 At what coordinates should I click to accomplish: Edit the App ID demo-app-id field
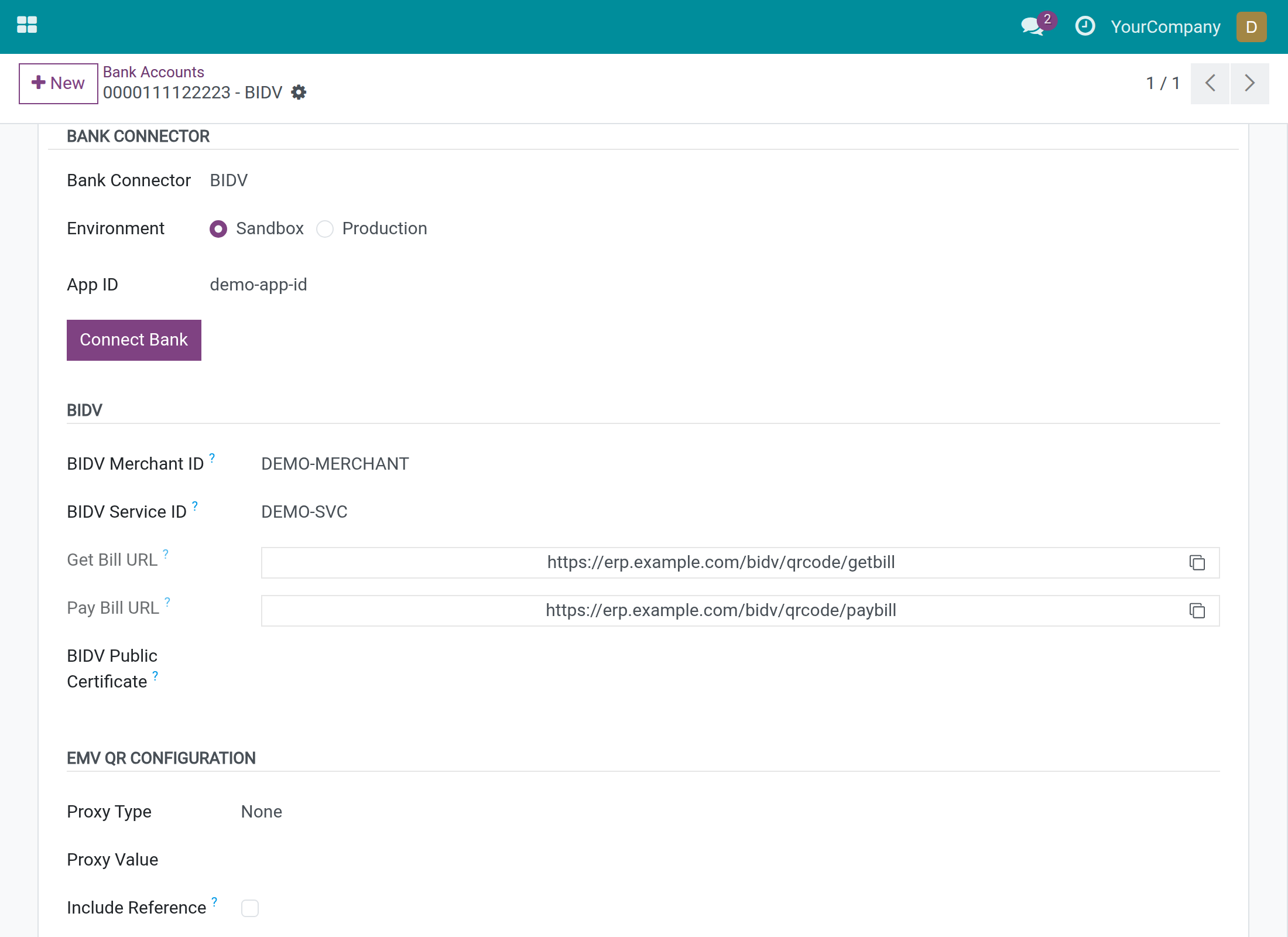coord(258,285)
